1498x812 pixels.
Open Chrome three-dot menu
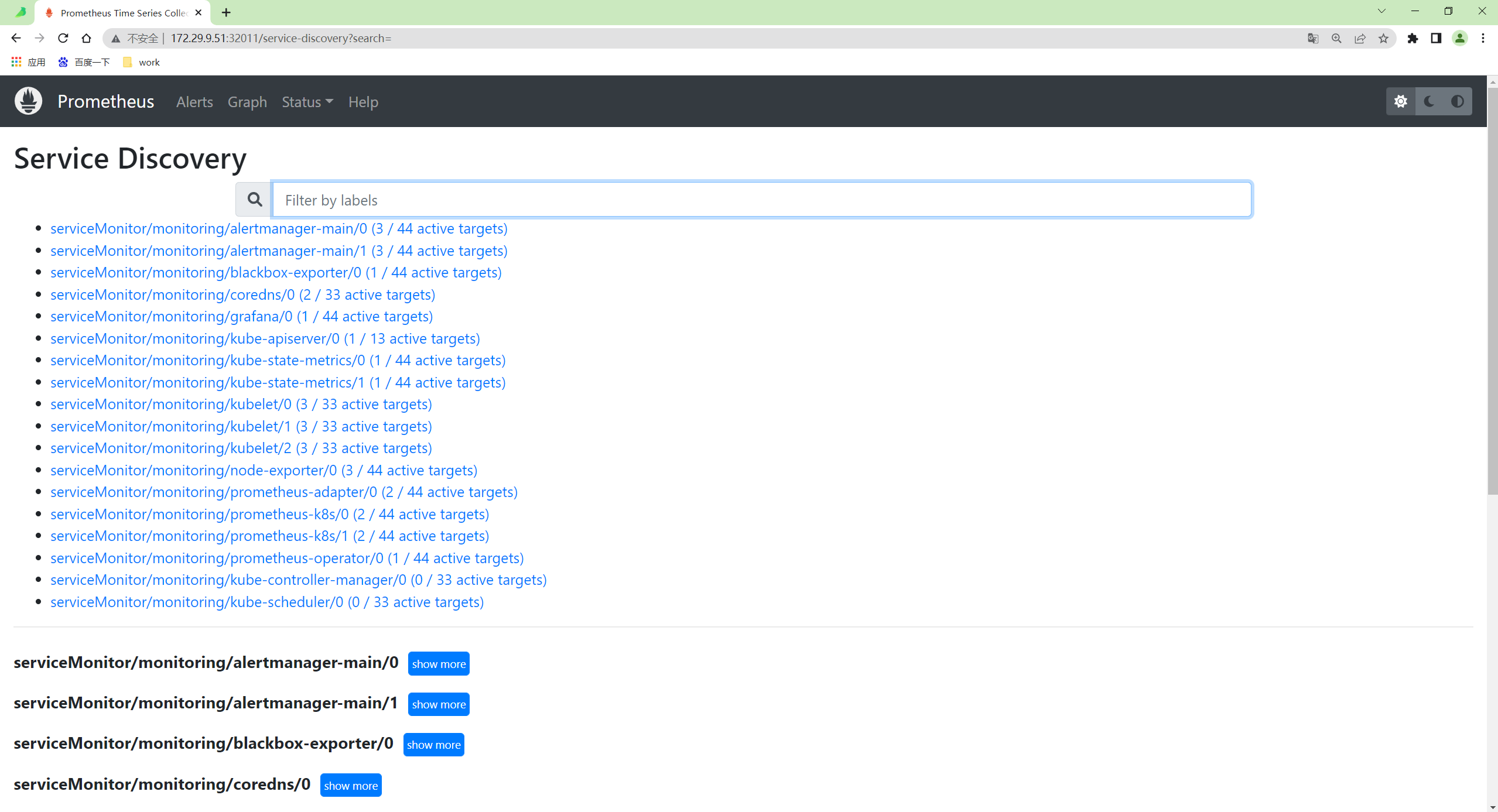point(1483,39)
